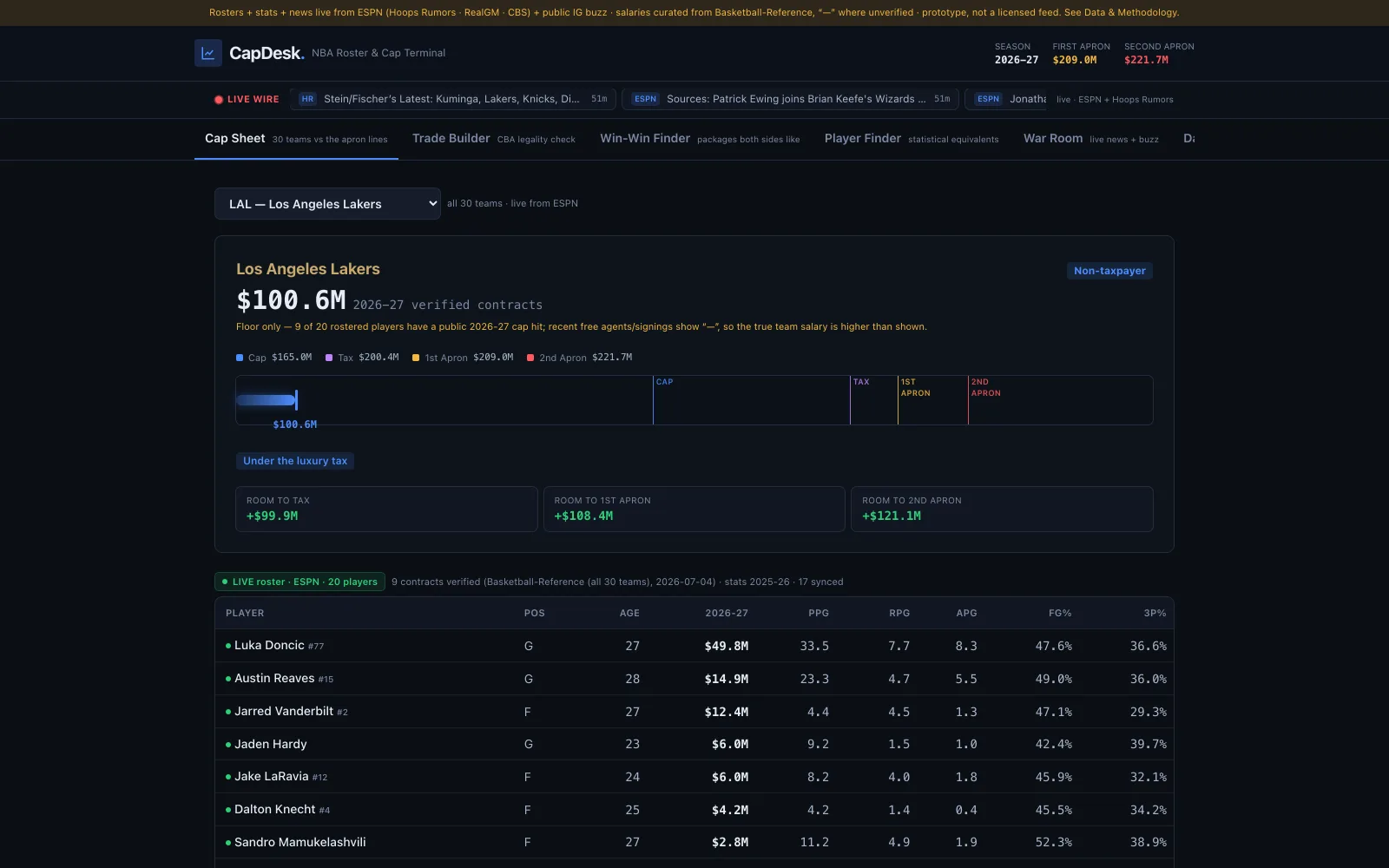Click the HR source badge on Stein/Fischer headline
Image resolution: width=1389 pixels, height=868 pixels.
click(x=307, y=99)
